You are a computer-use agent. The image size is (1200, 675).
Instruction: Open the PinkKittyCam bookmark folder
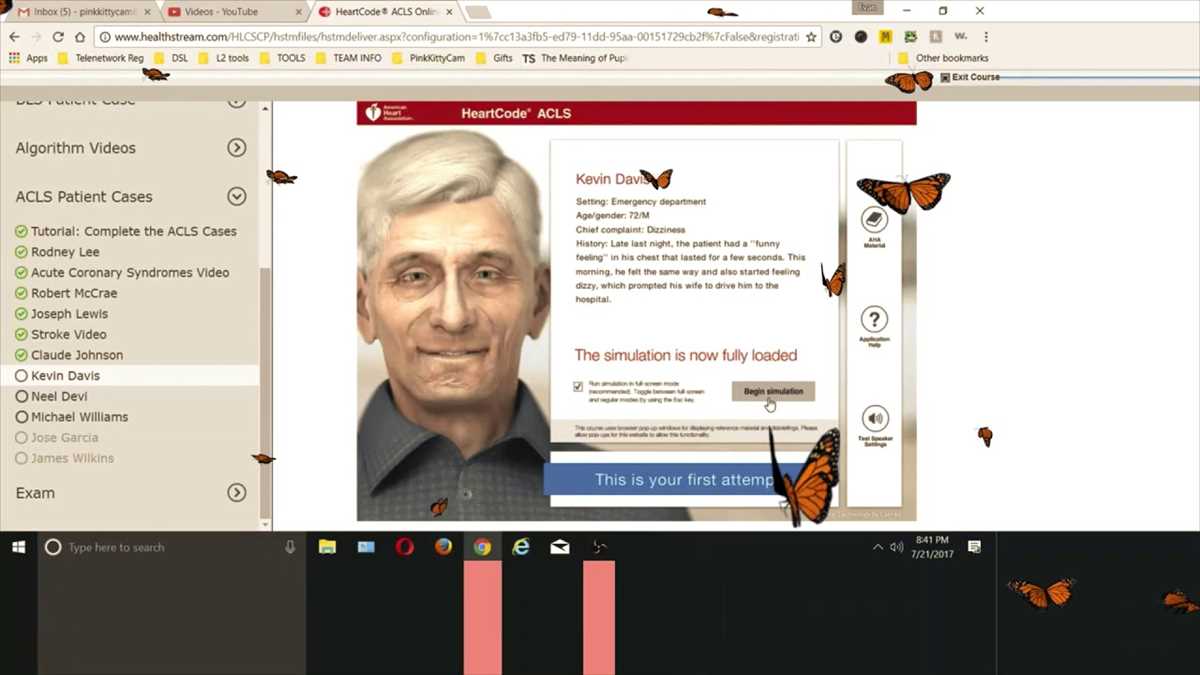(428, 58)
